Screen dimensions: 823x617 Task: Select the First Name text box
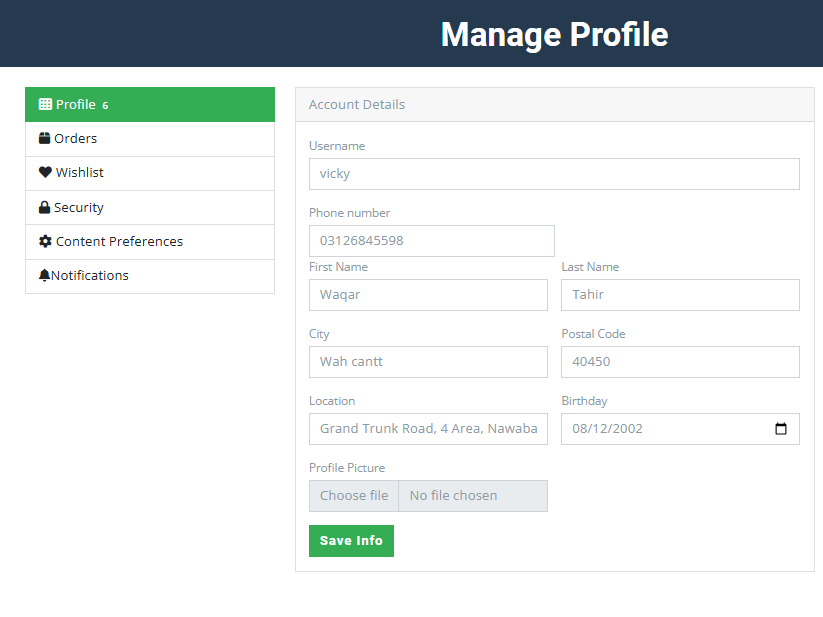(x=428, y=295)
